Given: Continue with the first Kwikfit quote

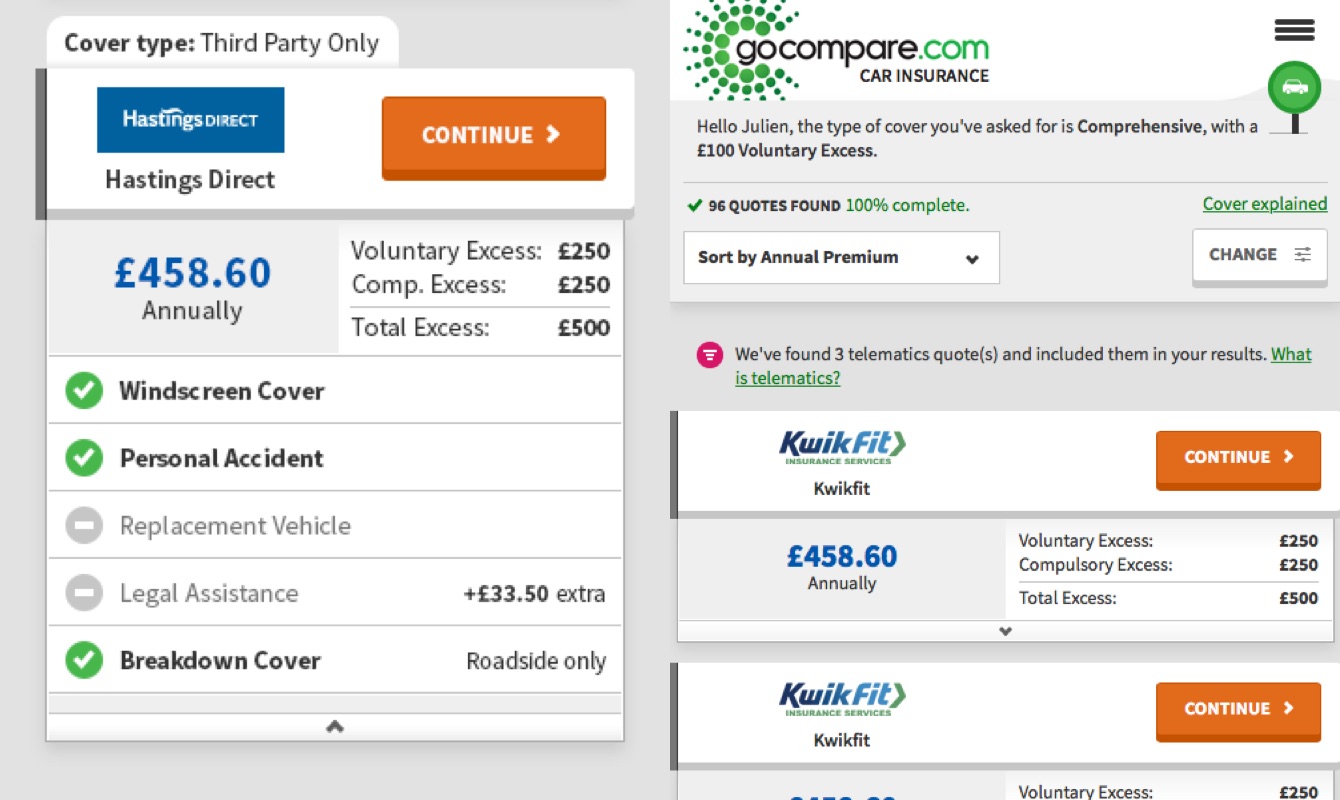Looking at the screenshot, I should [1238, 458].
